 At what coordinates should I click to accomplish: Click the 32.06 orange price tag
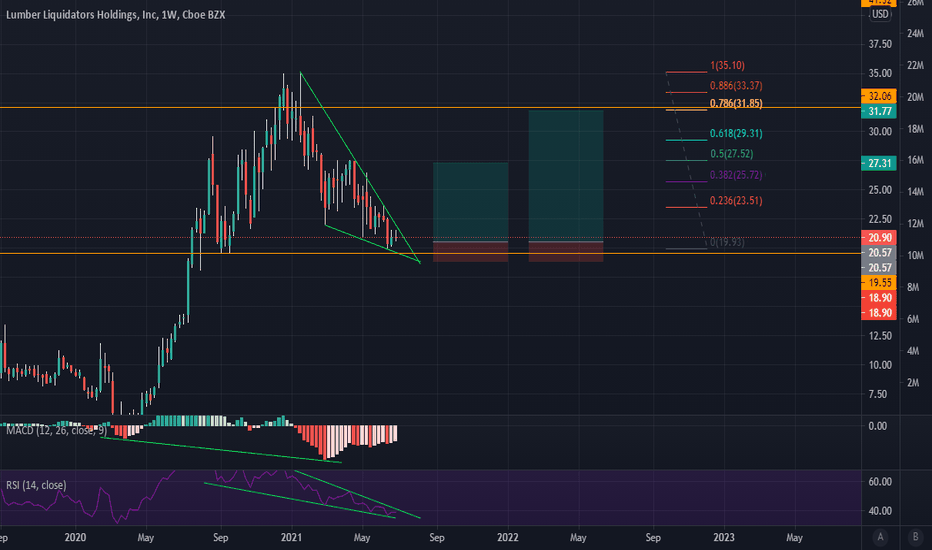(879, 96)
